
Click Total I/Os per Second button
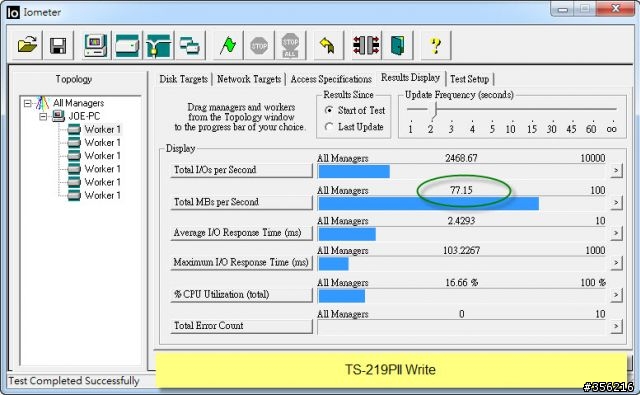coord(241,170)
